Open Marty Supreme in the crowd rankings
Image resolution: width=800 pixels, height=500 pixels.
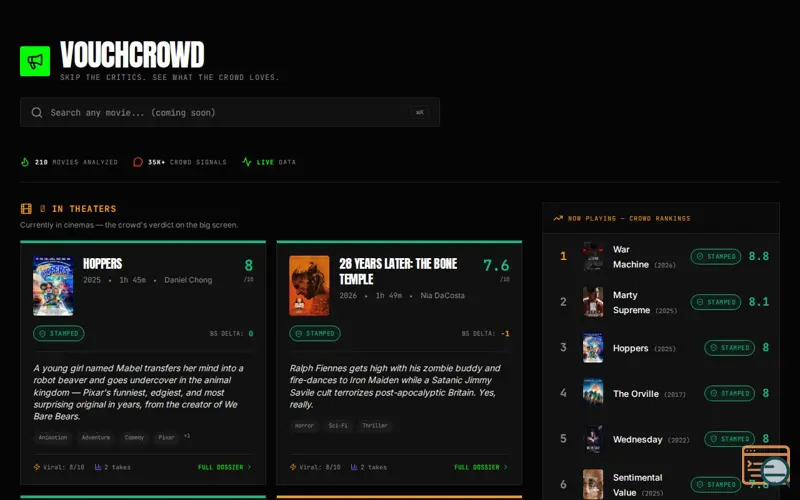pos(661,302)
